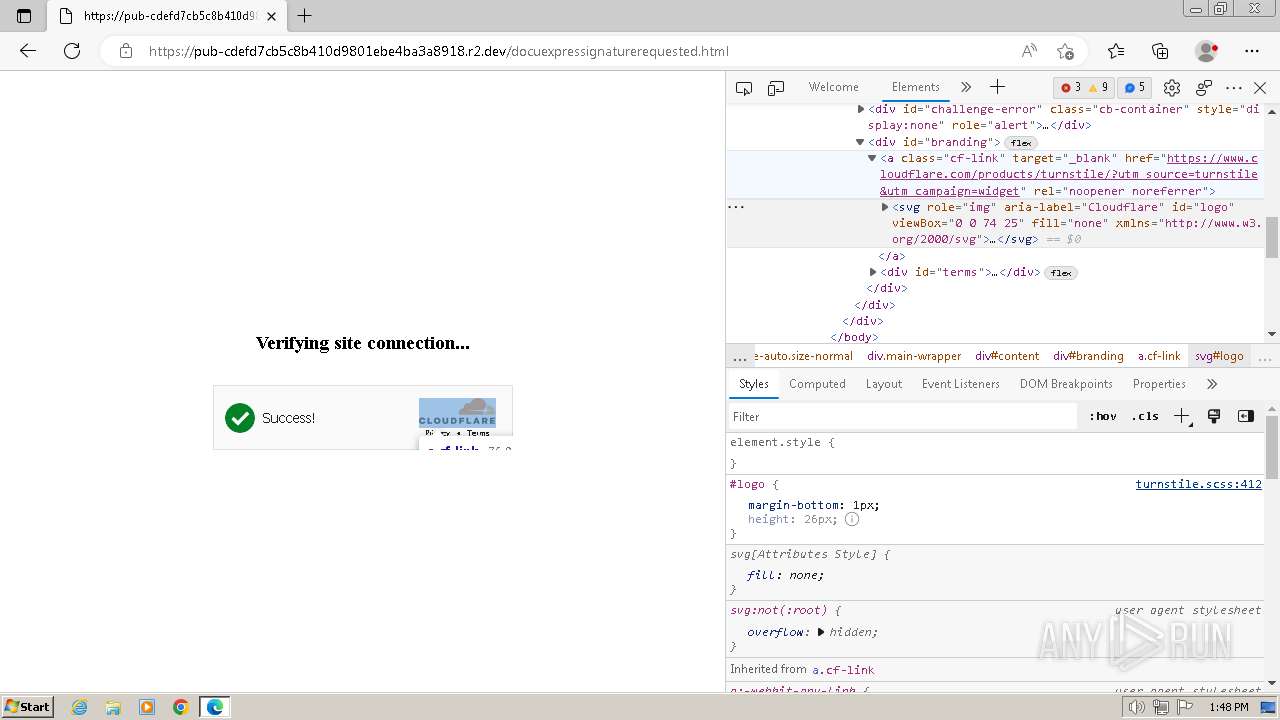Open the Windows Start menu

[x=27, y=707]
